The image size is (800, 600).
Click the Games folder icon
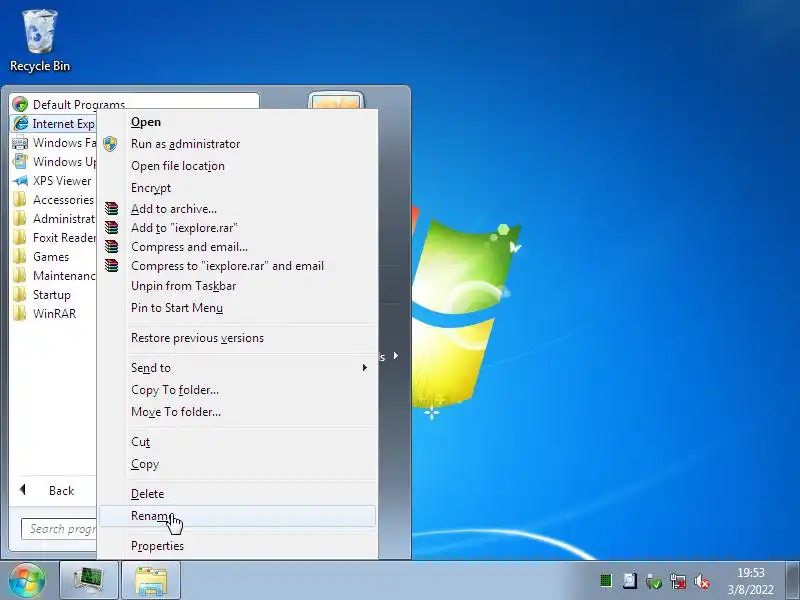pyautogui.click(x=20, y=257)
